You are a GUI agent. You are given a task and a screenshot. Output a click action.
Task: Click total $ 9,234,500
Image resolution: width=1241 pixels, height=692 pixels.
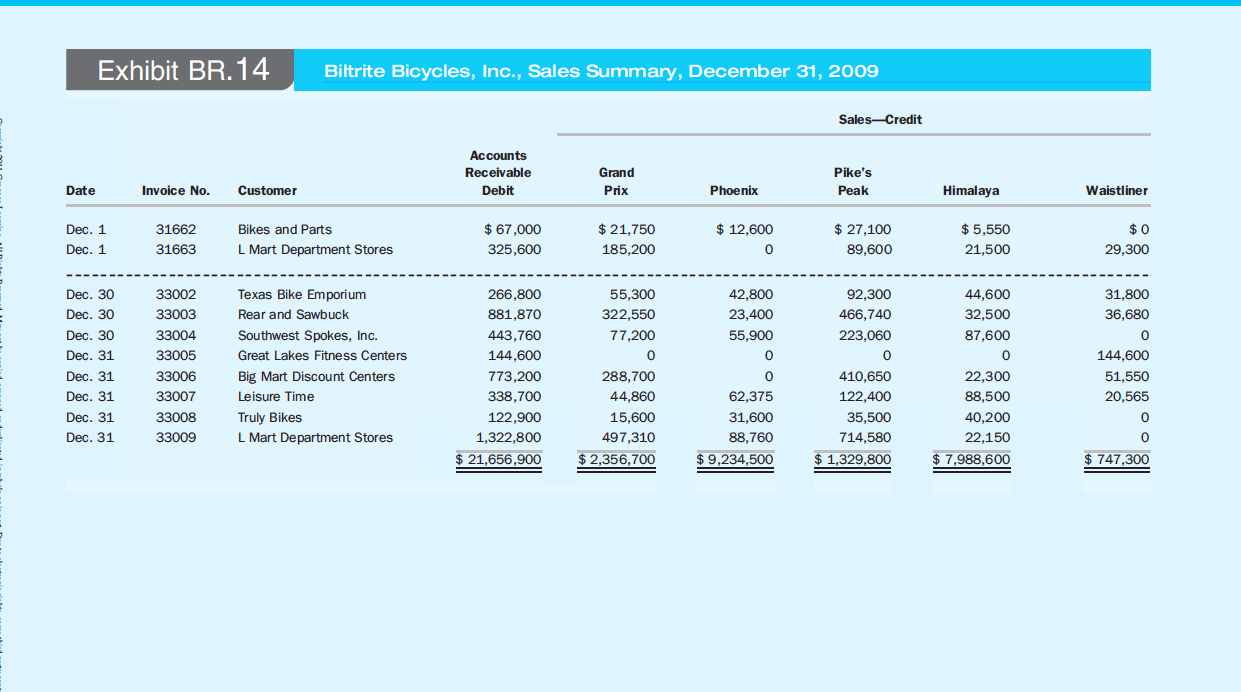coord(735,459)
